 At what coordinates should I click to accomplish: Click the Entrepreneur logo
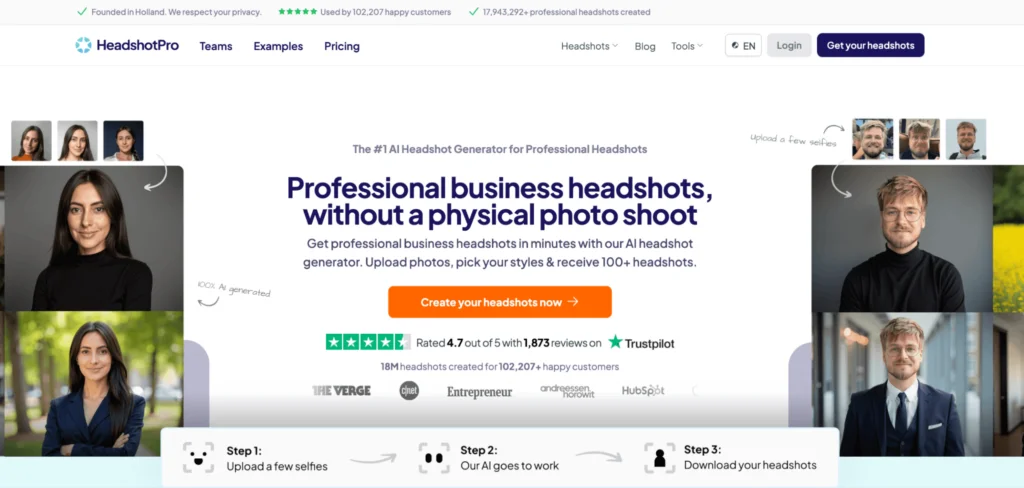coord(479,392)
